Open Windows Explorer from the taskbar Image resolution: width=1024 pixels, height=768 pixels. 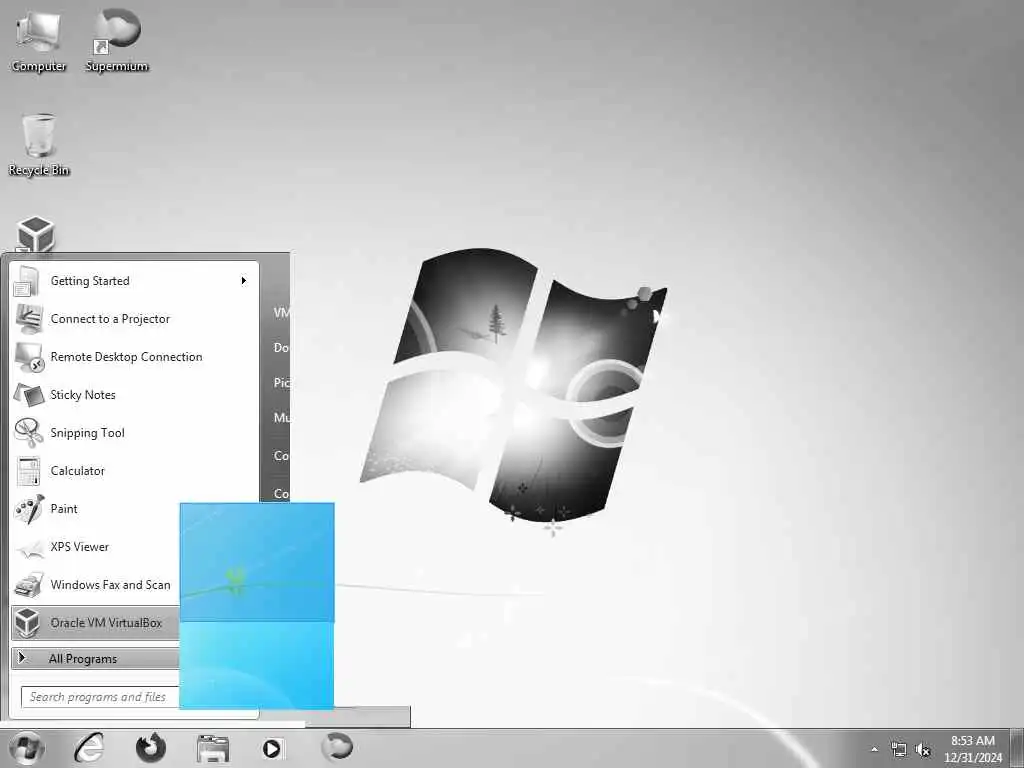(x=213, y=748)
